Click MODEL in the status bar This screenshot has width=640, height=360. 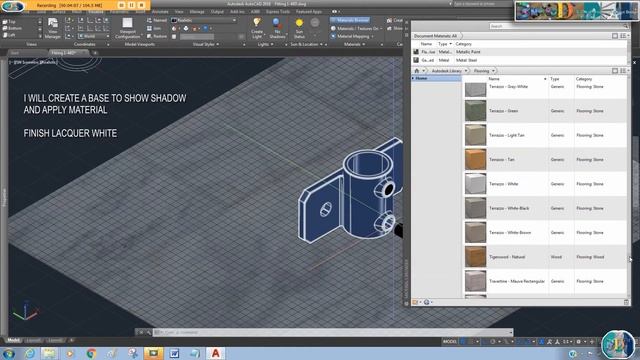(449, 342)
